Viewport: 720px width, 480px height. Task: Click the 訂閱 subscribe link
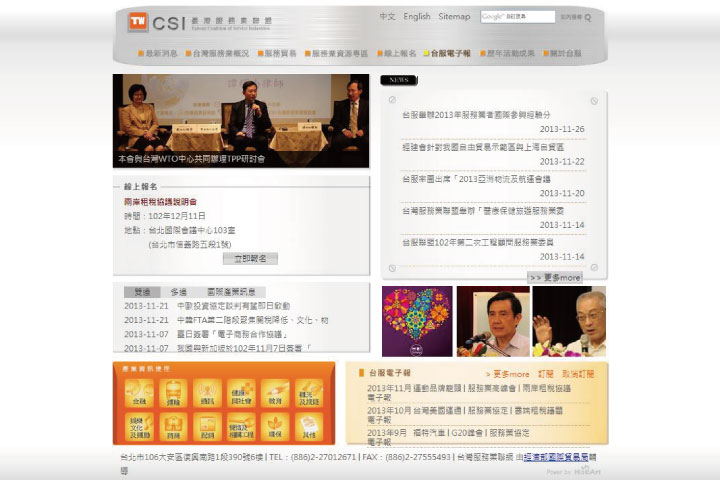[546, 373]
